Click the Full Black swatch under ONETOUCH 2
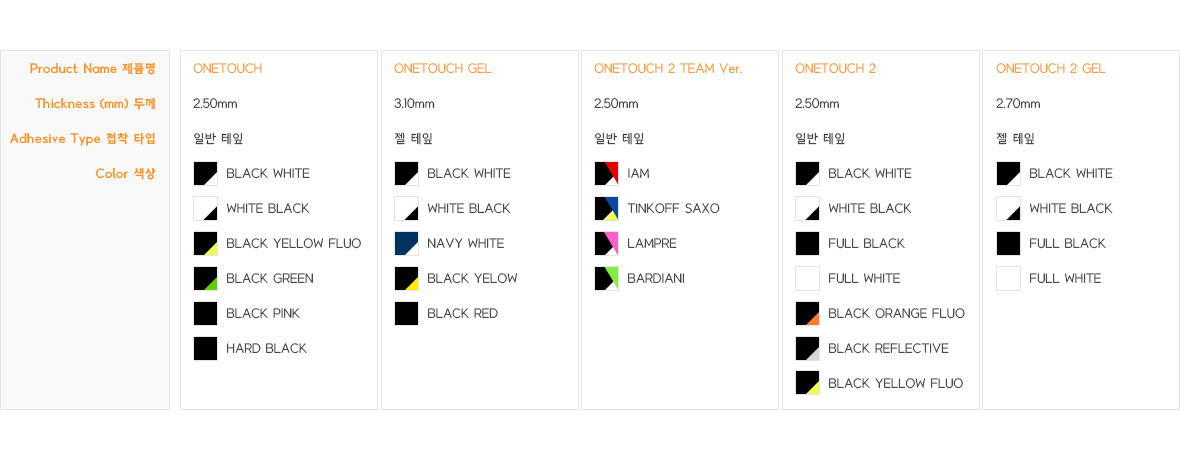The height and width of the screenshot is (460, 1180). [807, 243]
